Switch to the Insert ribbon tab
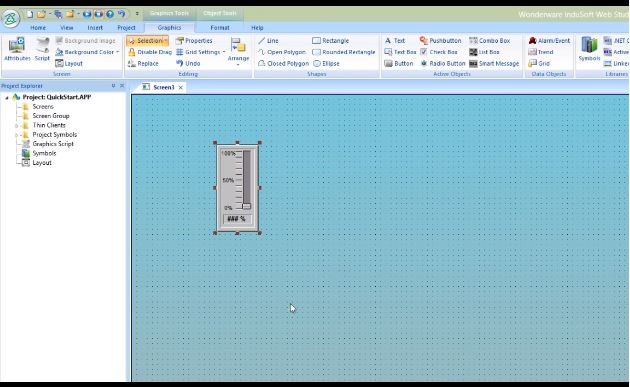 coord(95,28)
